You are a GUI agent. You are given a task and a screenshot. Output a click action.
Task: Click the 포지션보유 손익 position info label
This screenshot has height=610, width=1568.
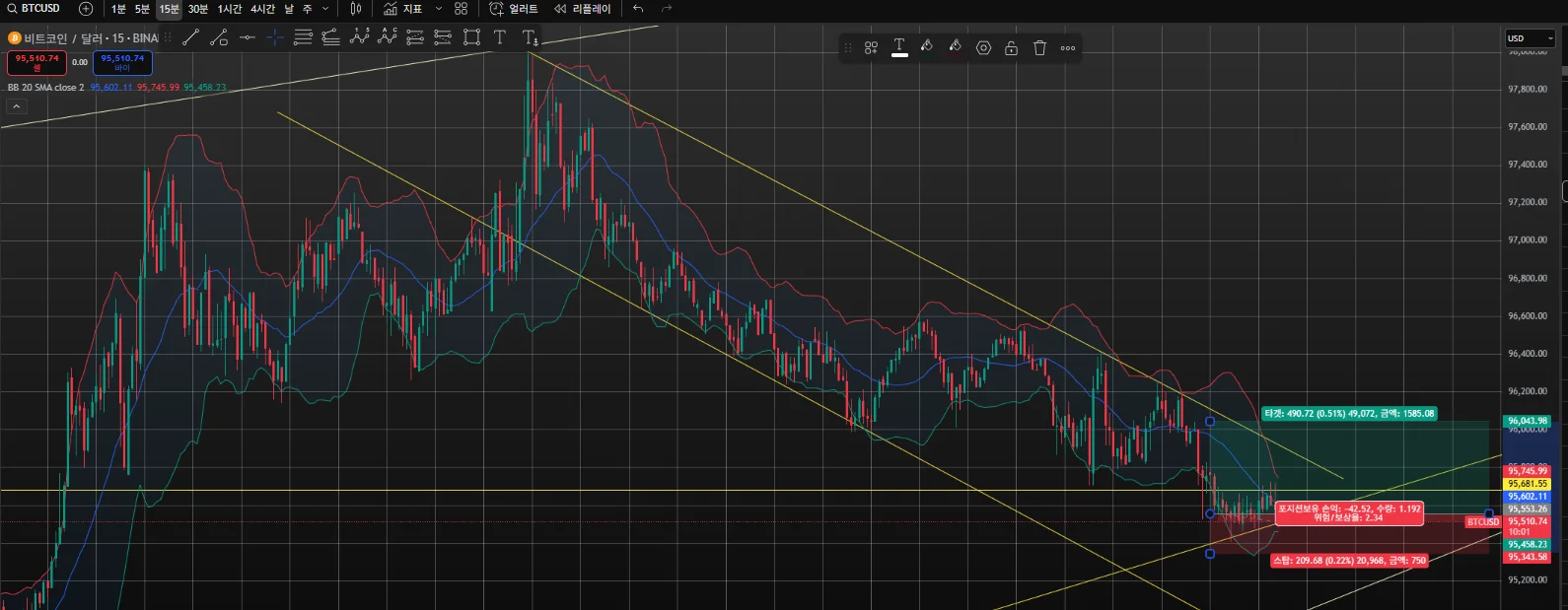[x=1349, y=513]
